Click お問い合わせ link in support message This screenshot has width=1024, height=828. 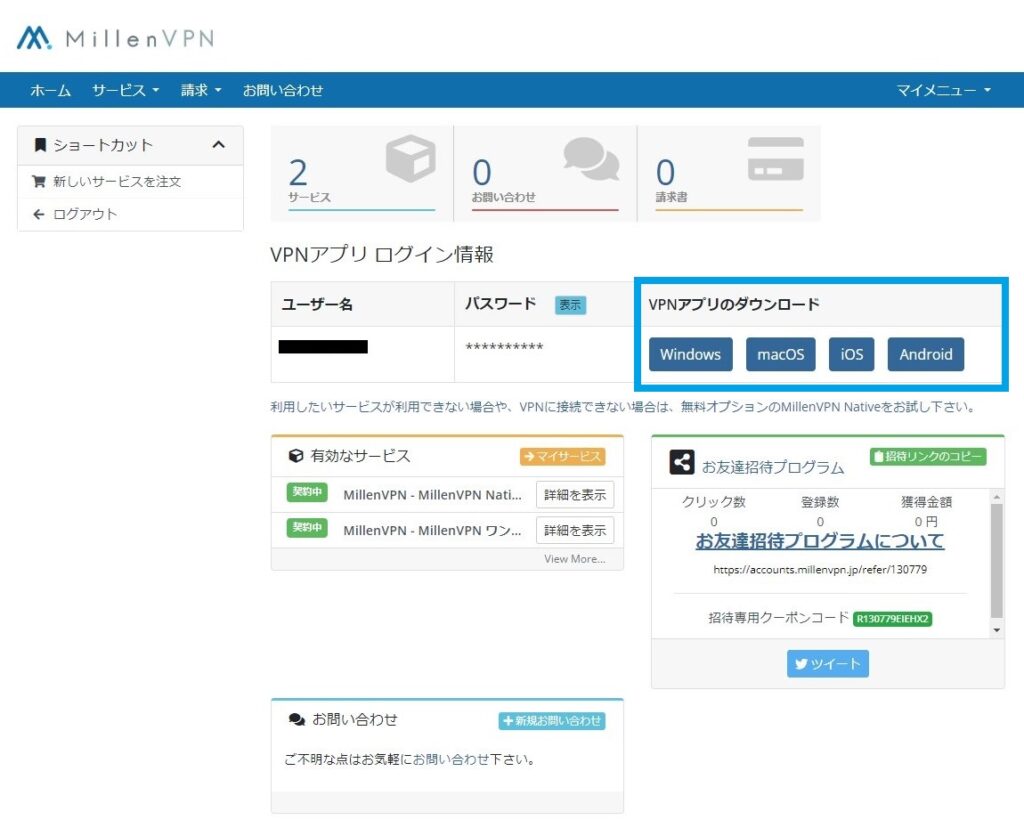(451, 759)
